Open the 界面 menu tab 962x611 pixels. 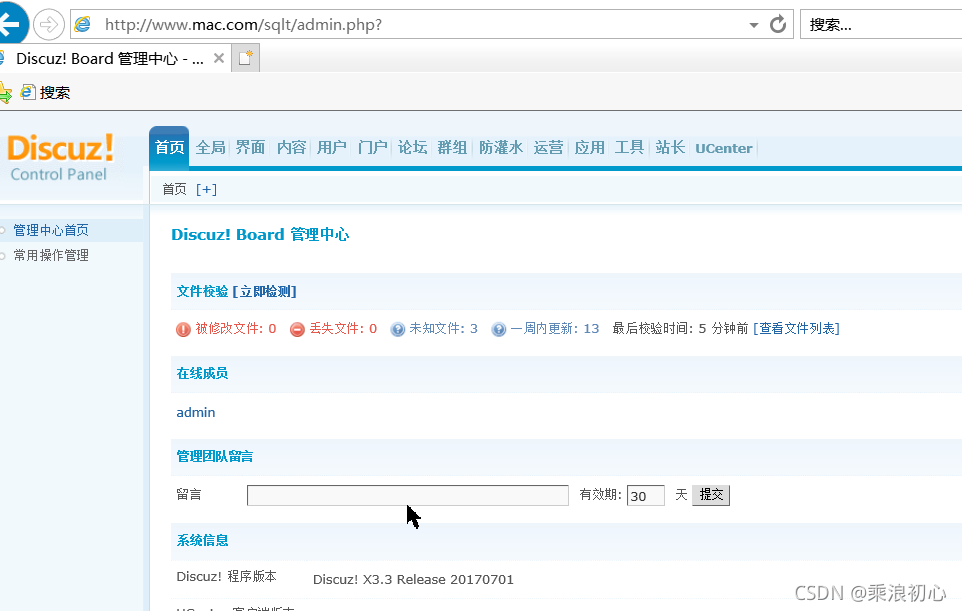[250, 147]
